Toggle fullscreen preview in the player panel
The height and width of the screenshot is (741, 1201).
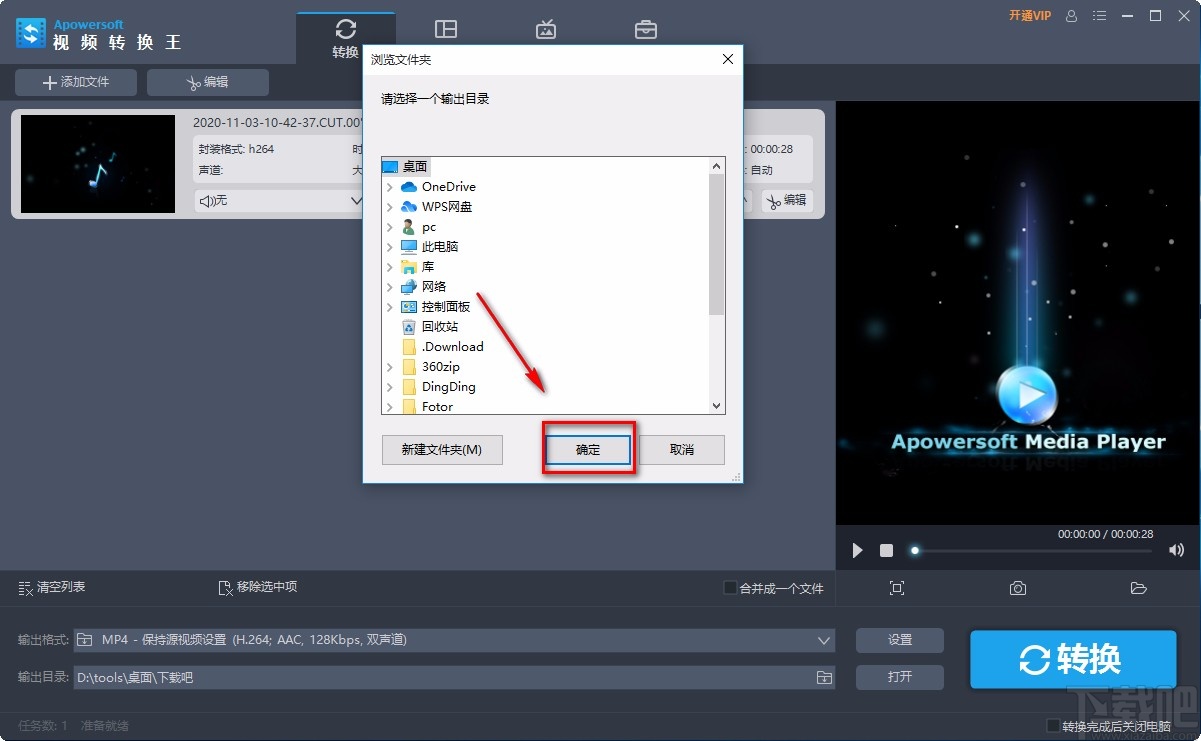coord(897,589)
